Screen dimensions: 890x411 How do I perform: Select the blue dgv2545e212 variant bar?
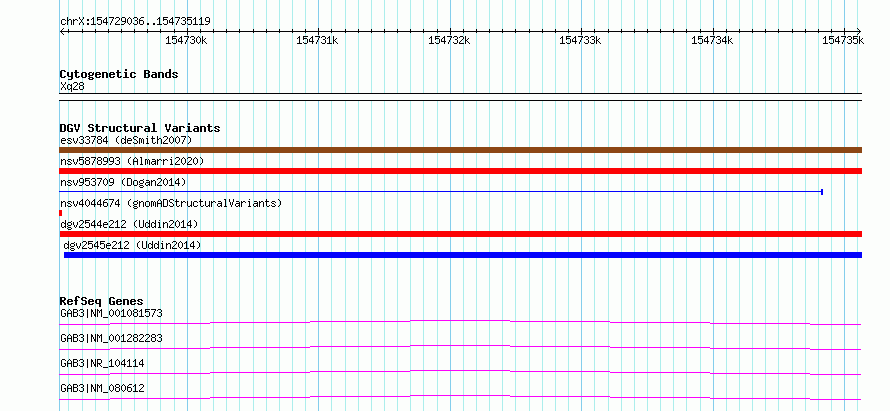pos(463,255)
